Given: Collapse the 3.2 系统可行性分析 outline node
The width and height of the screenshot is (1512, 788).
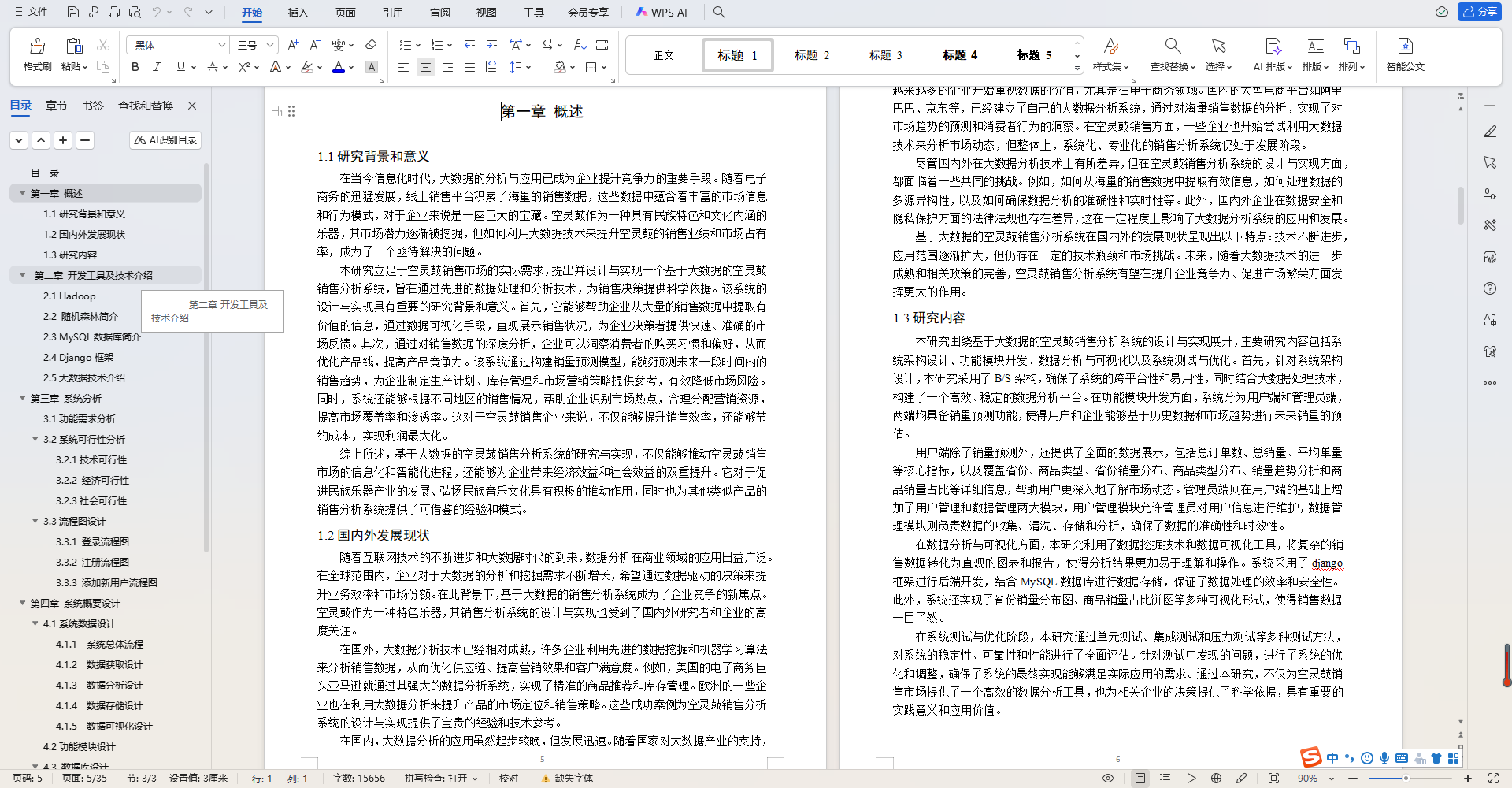Looking at the screenshot, I should [x=35, y=439].
